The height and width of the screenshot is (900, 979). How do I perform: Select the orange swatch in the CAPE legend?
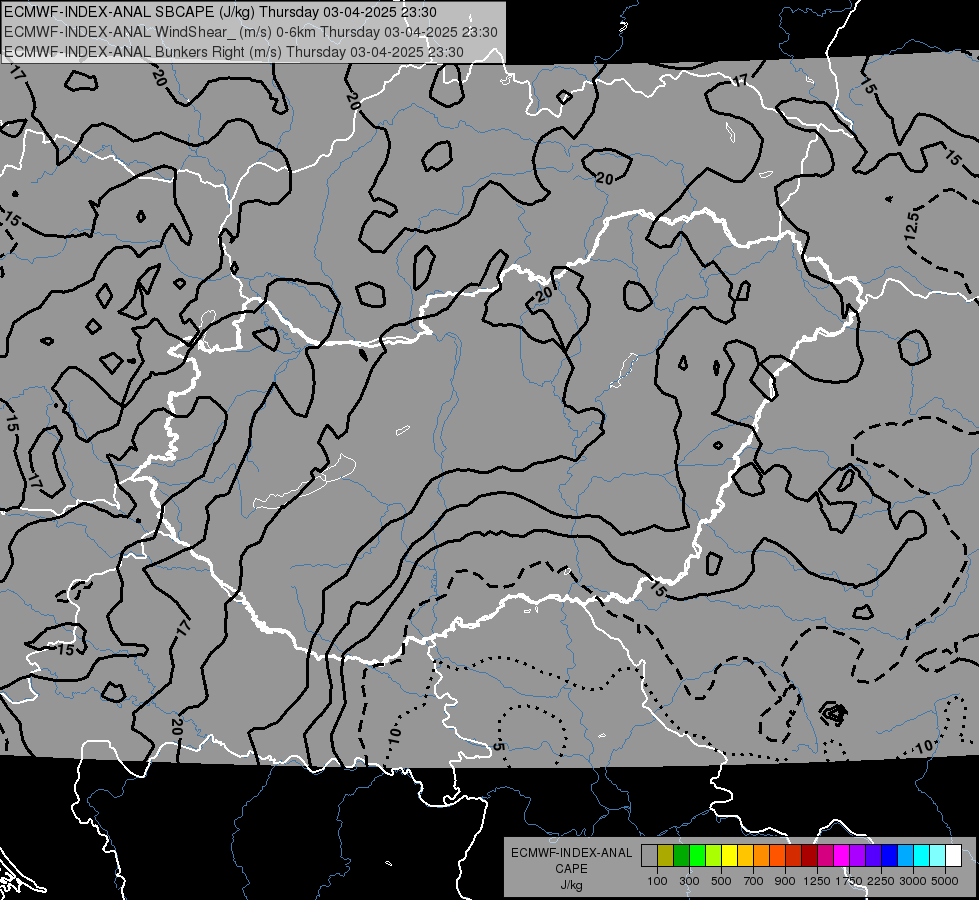(x=762, y=856)
